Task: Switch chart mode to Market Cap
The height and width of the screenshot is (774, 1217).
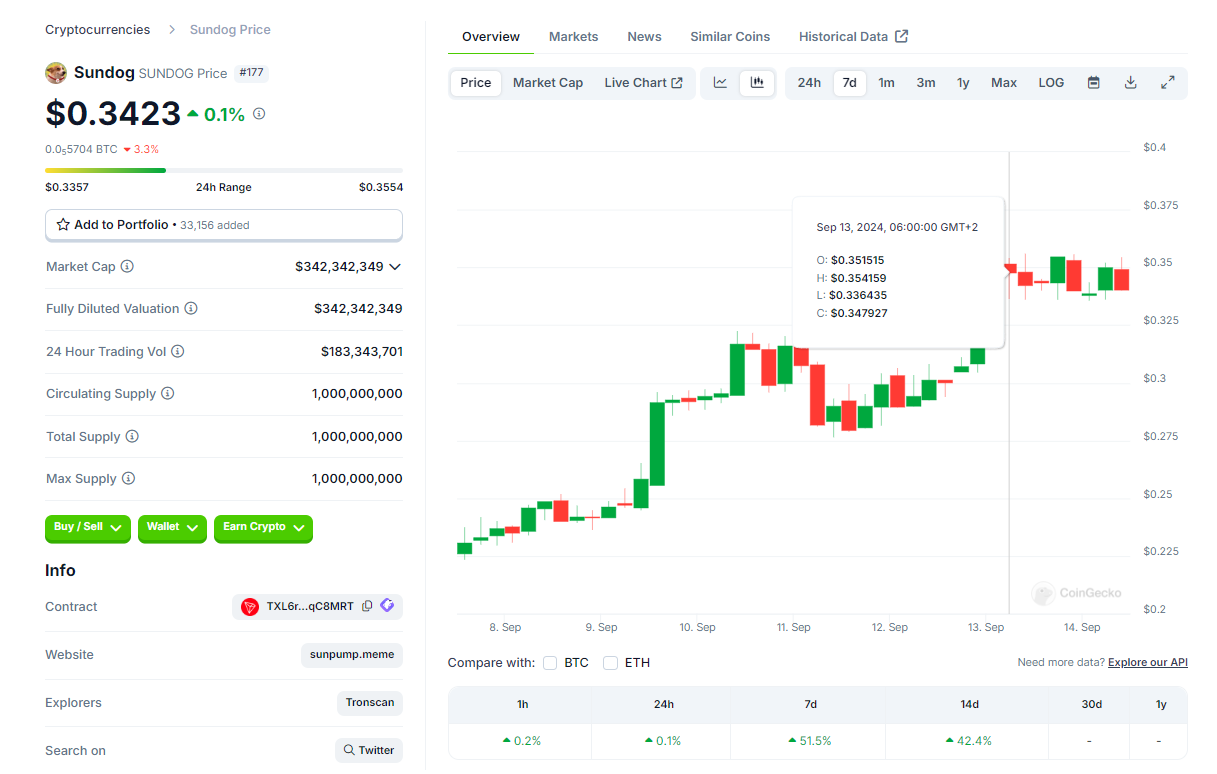Action: [548, 83]
